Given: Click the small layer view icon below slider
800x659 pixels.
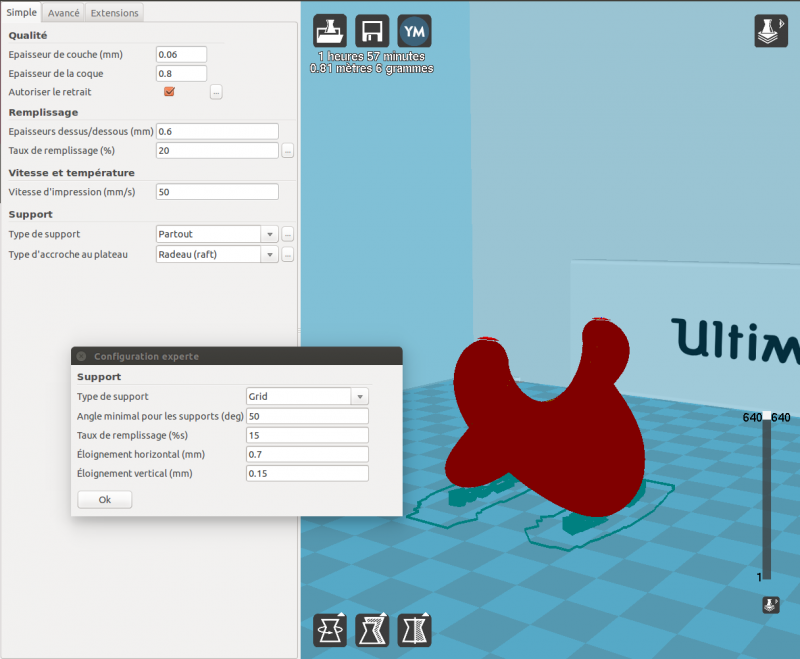Looking at the screenshot, I should (771, 605).
